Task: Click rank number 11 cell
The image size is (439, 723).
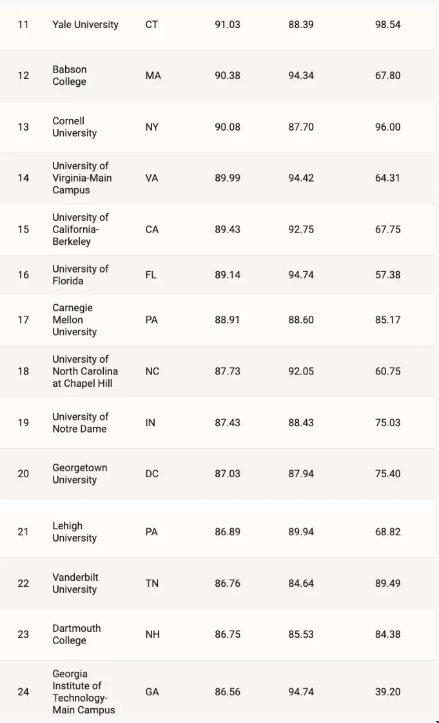Action: click(23, 24)
